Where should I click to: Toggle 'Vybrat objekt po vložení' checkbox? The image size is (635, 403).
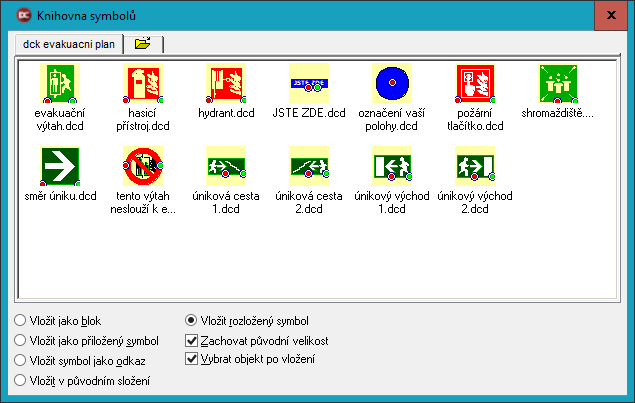(193, 358)
